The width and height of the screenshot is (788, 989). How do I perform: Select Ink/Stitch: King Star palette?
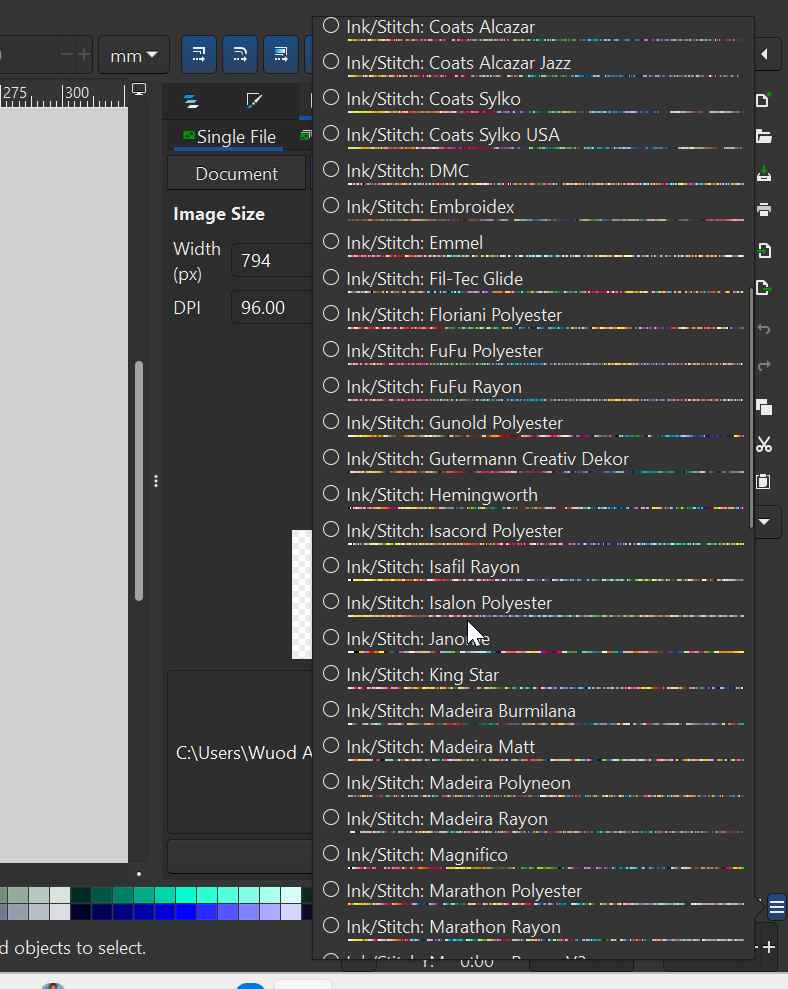(x=533, y=676)
